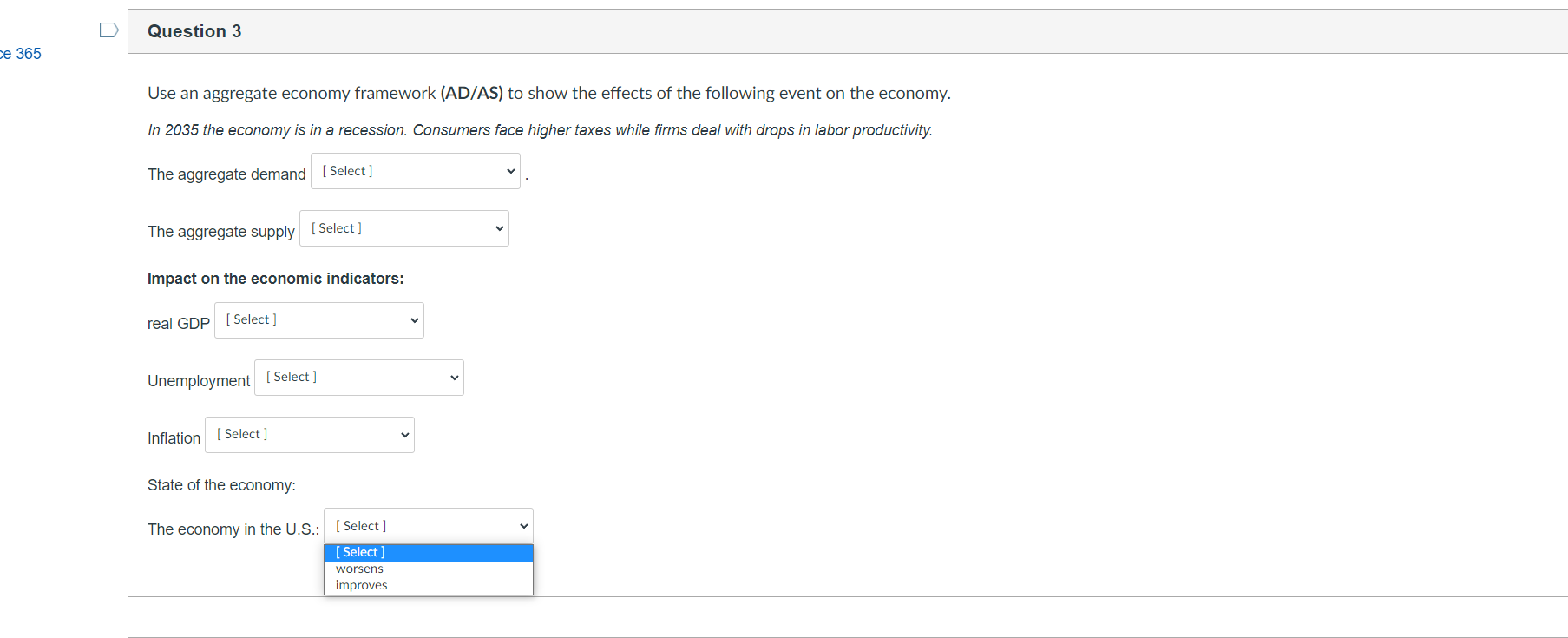Open the Unemployment Select dropdown

pos(358,377)
